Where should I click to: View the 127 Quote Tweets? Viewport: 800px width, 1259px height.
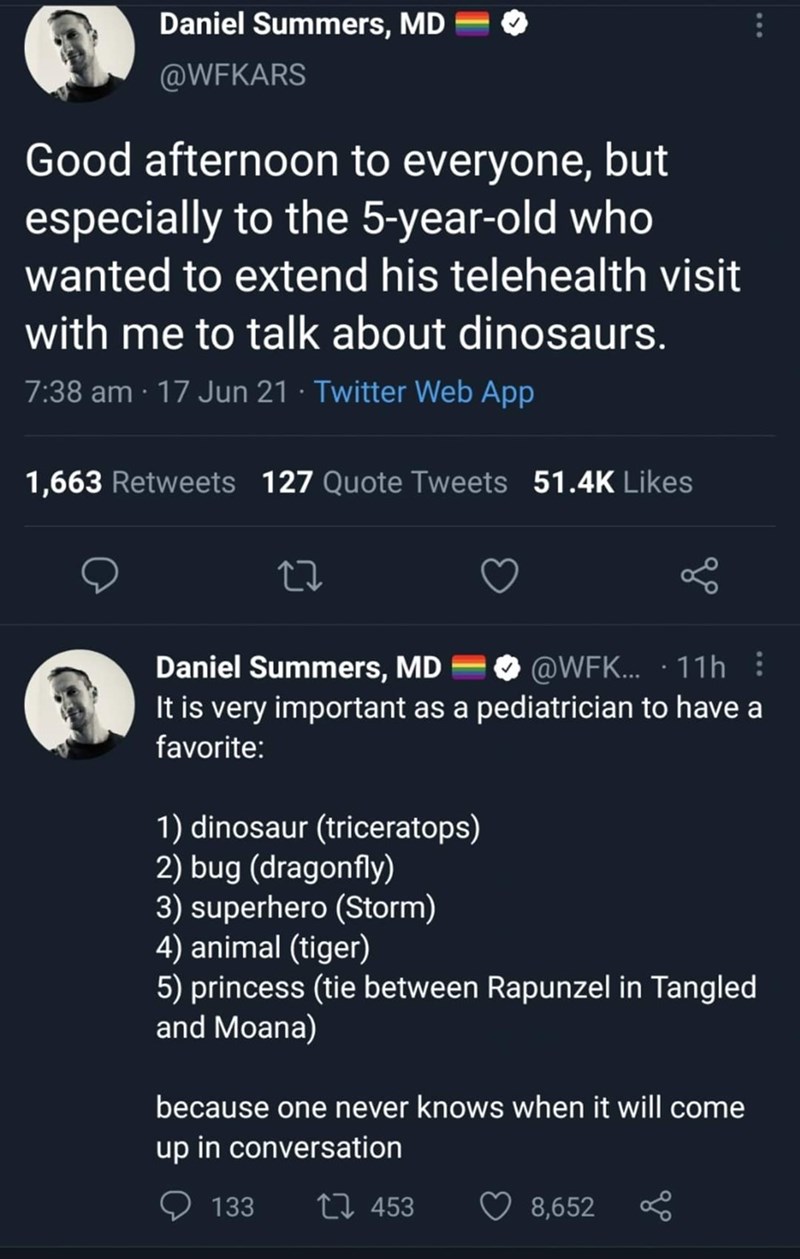click(x=384, y=483)
